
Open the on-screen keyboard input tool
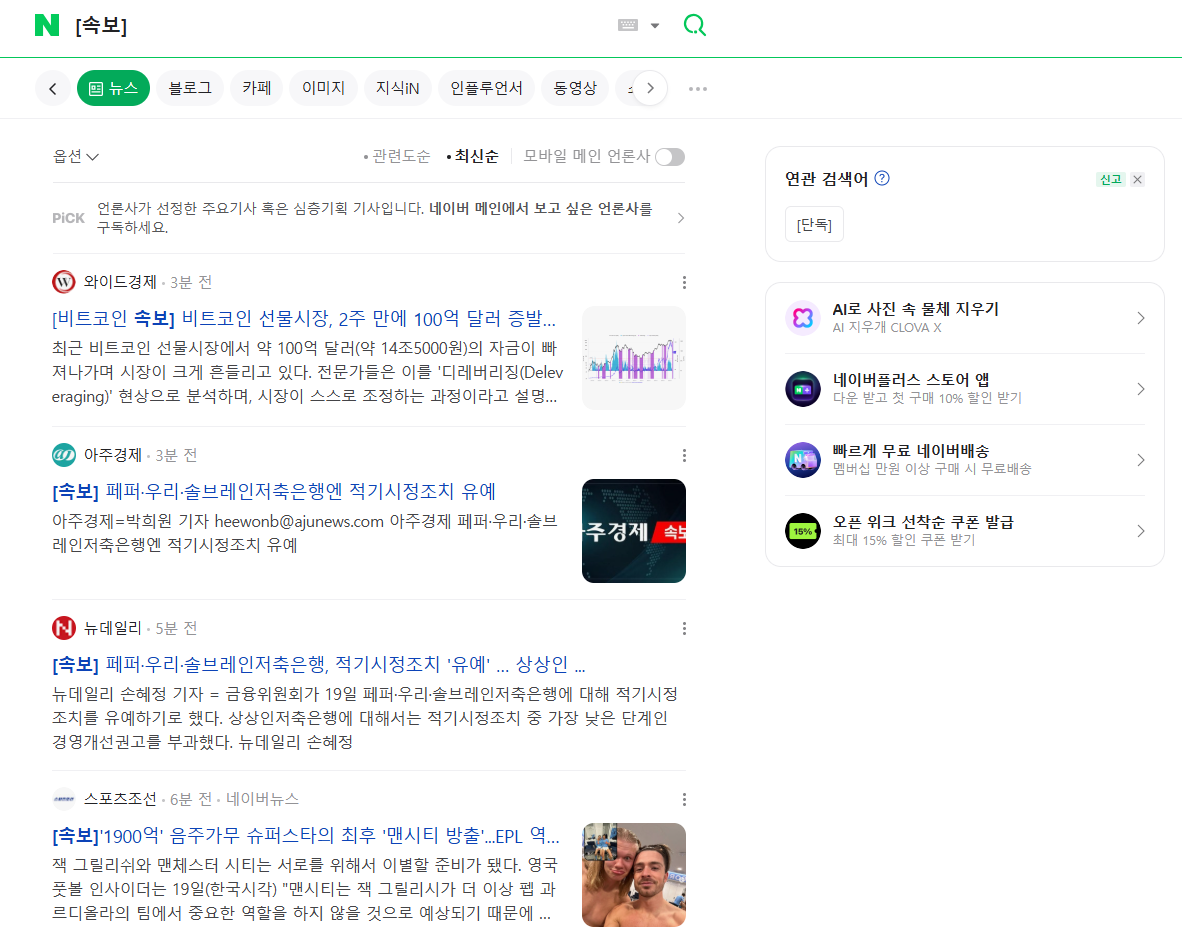pyautogui.click(x=627, y=25)
